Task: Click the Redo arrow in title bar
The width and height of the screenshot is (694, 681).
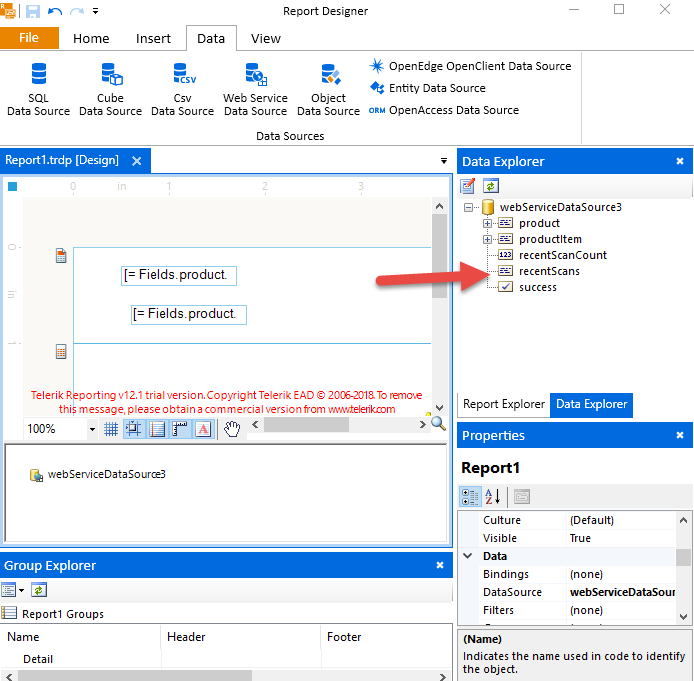Action: point(77,11)
